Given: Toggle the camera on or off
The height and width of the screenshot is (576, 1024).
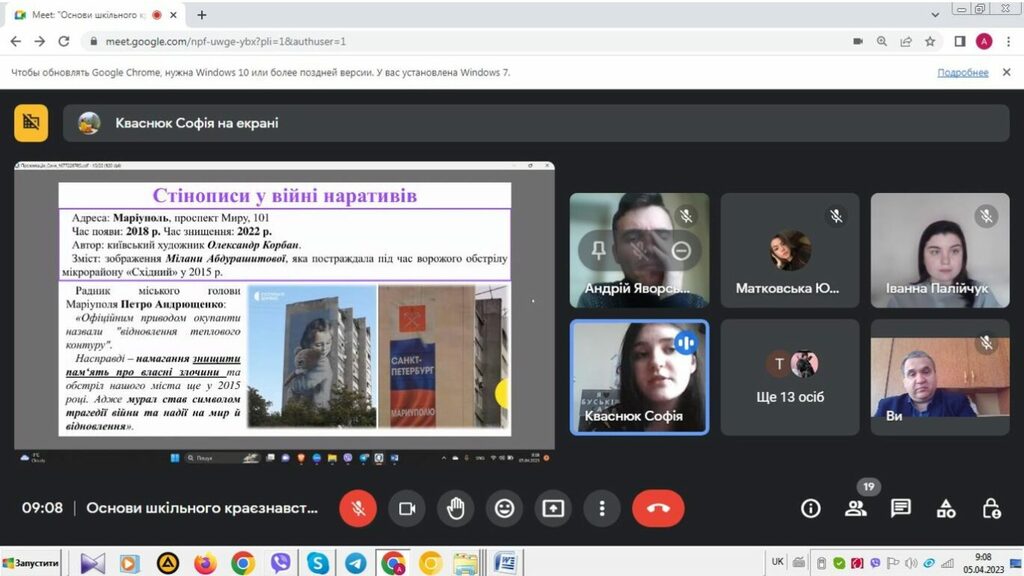Looking at the screenshot, I should 407,508.
